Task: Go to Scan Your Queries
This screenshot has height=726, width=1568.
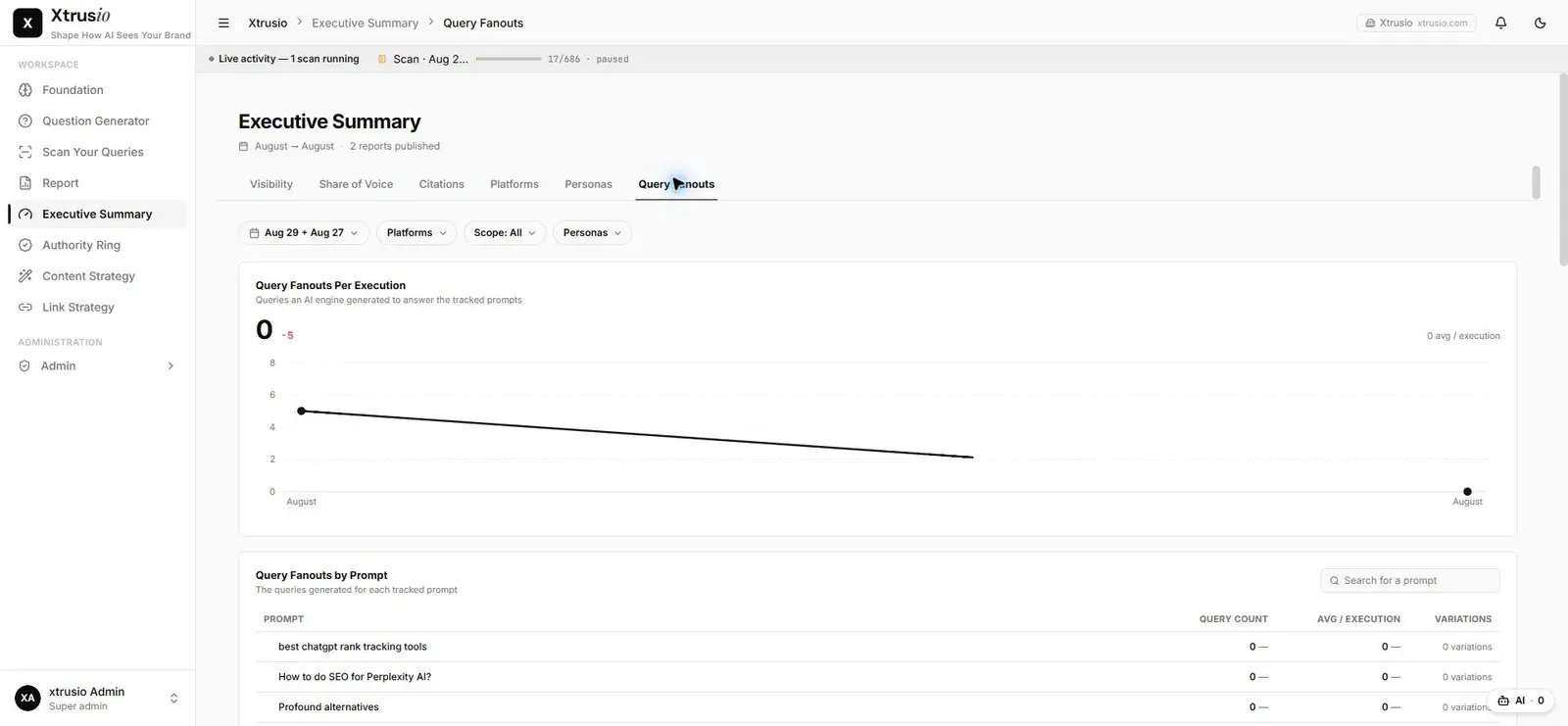Action: pos(98,152)
